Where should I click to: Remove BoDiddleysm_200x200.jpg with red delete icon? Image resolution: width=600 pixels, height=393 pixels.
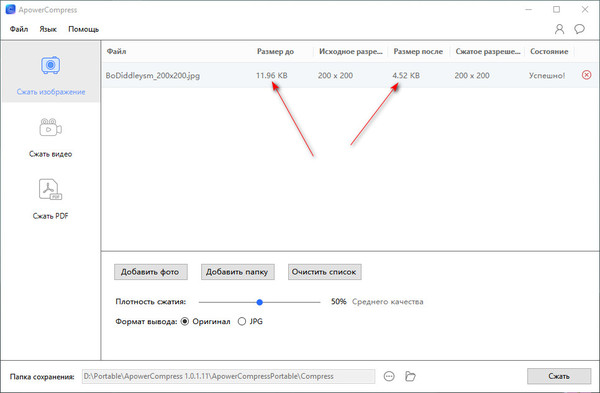[x=586, y=75]
